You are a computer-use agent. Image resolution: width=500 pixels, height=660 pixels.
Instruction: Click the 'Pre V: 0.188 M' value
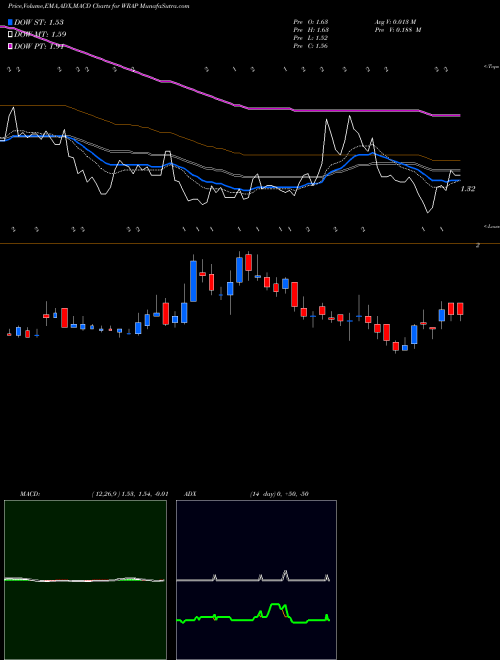(398, 30)
